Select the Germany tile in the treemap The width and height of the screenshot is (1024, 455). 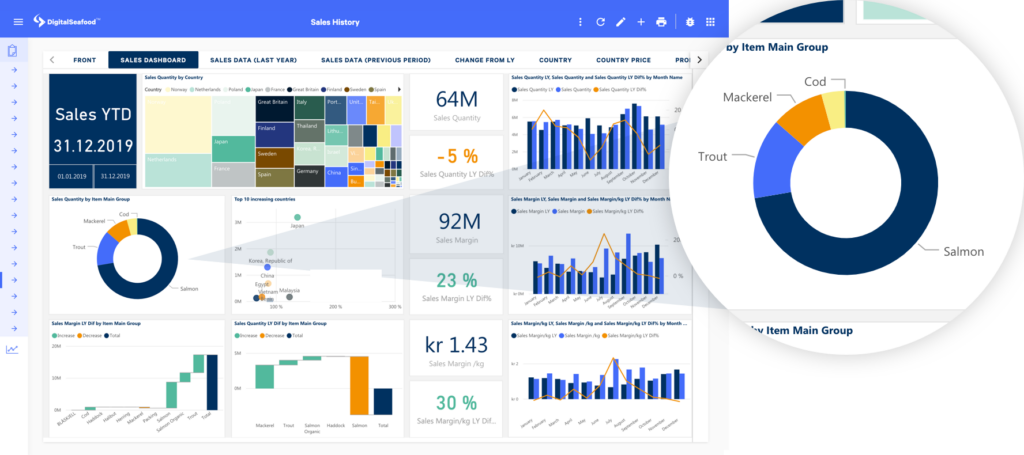coord(310,177)
